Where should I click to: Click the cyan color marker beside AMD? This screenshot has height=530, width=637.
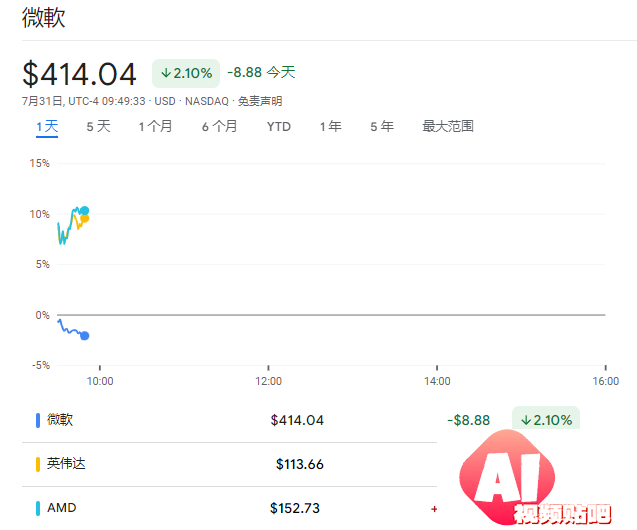pyautogui.click(x=38, y=508)
